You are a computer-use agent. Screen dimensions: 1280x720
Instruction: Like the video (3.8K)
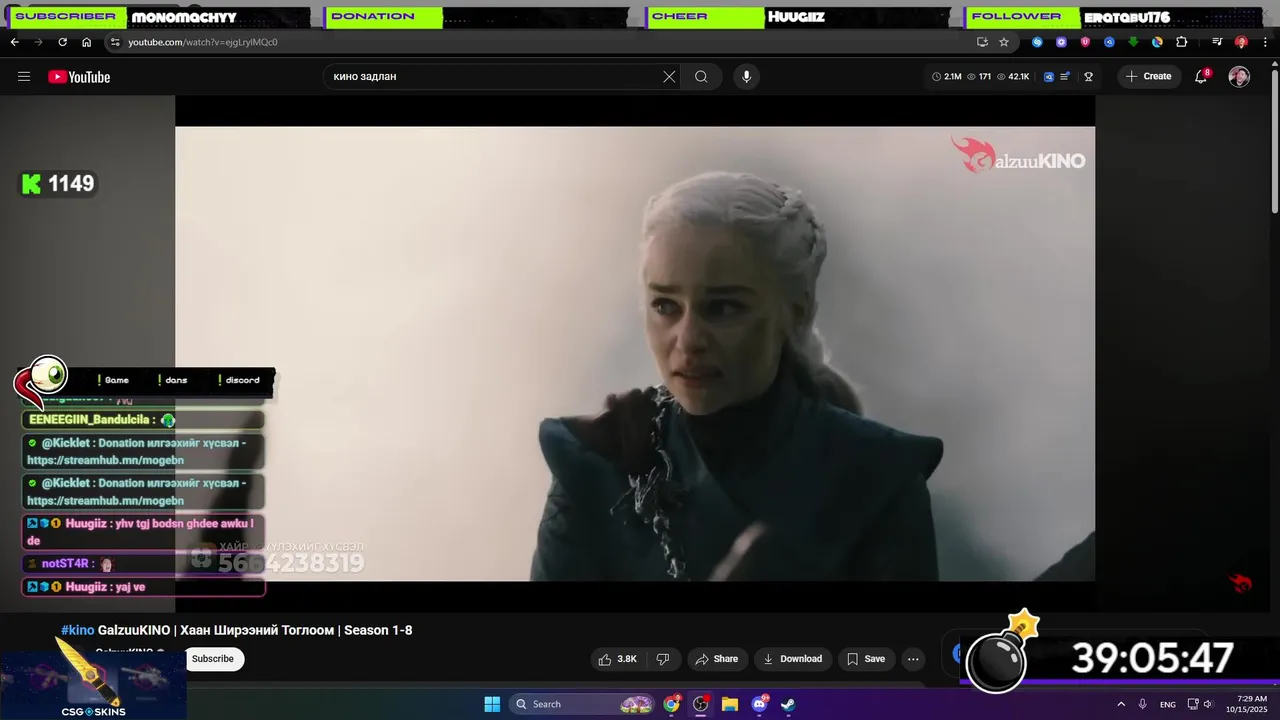(617, 659)
